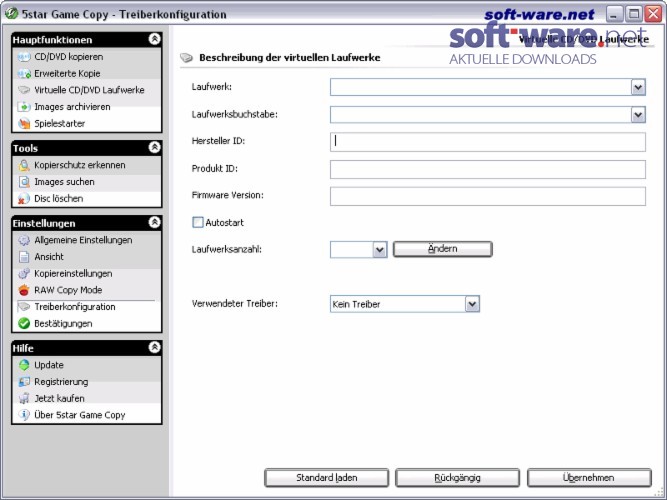
Task: Select Update entry
Action: pos(49,365)
